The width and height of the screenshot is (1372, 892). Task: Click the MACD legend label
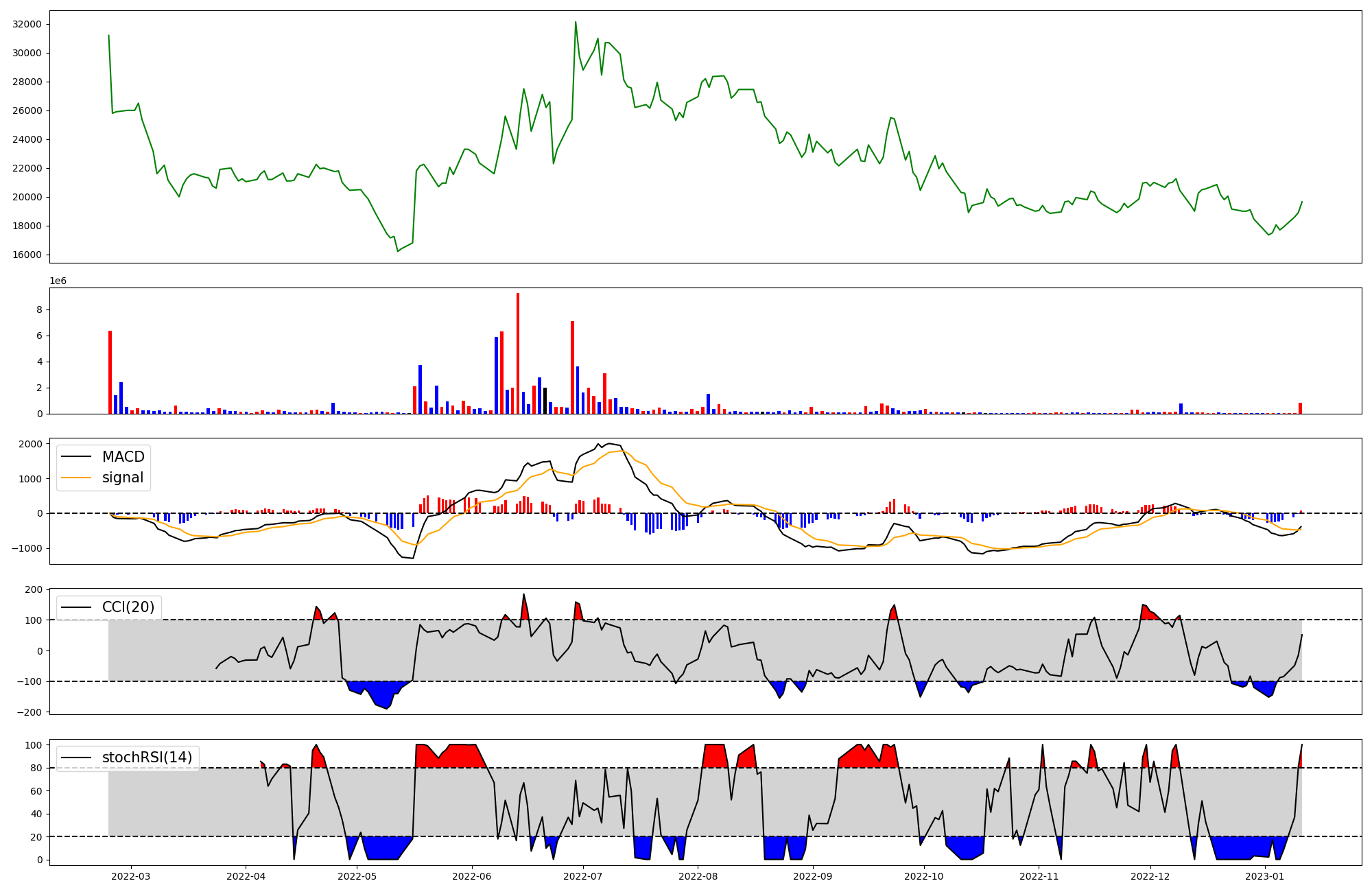coord(123,457)
